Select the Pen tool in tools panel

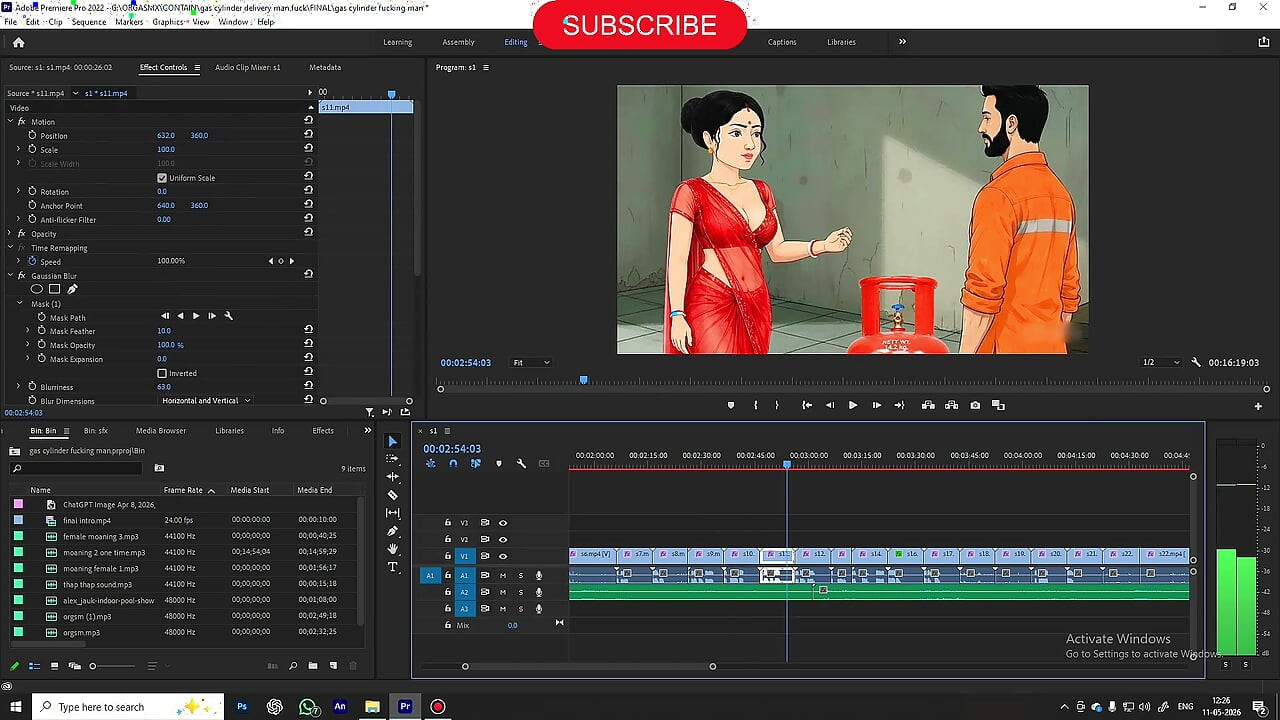392,531
